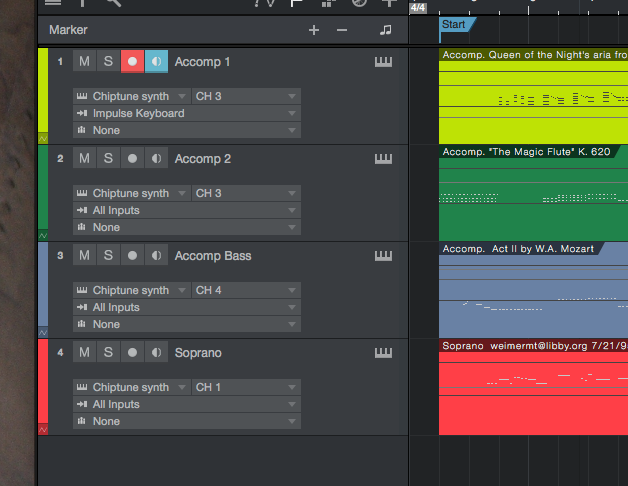
Task: Mute the Accomp 2 track
Action: tap(84, 158)
